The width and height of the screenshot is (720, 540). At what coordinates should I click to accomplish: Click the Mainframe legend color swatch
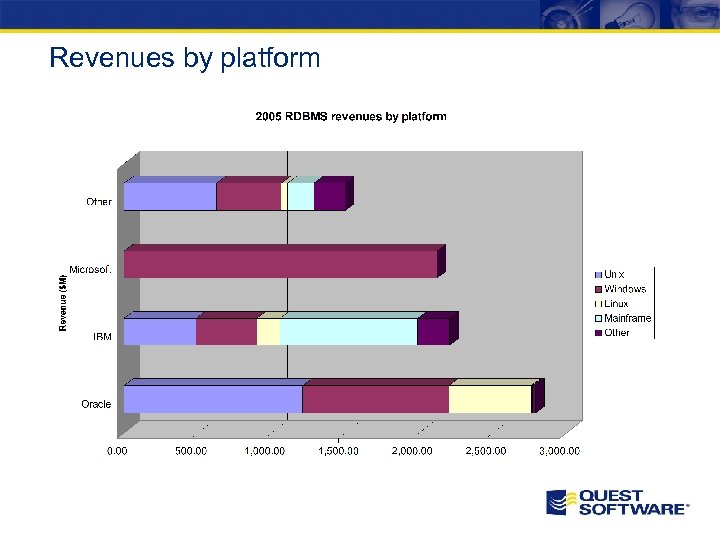coord(598,318)
